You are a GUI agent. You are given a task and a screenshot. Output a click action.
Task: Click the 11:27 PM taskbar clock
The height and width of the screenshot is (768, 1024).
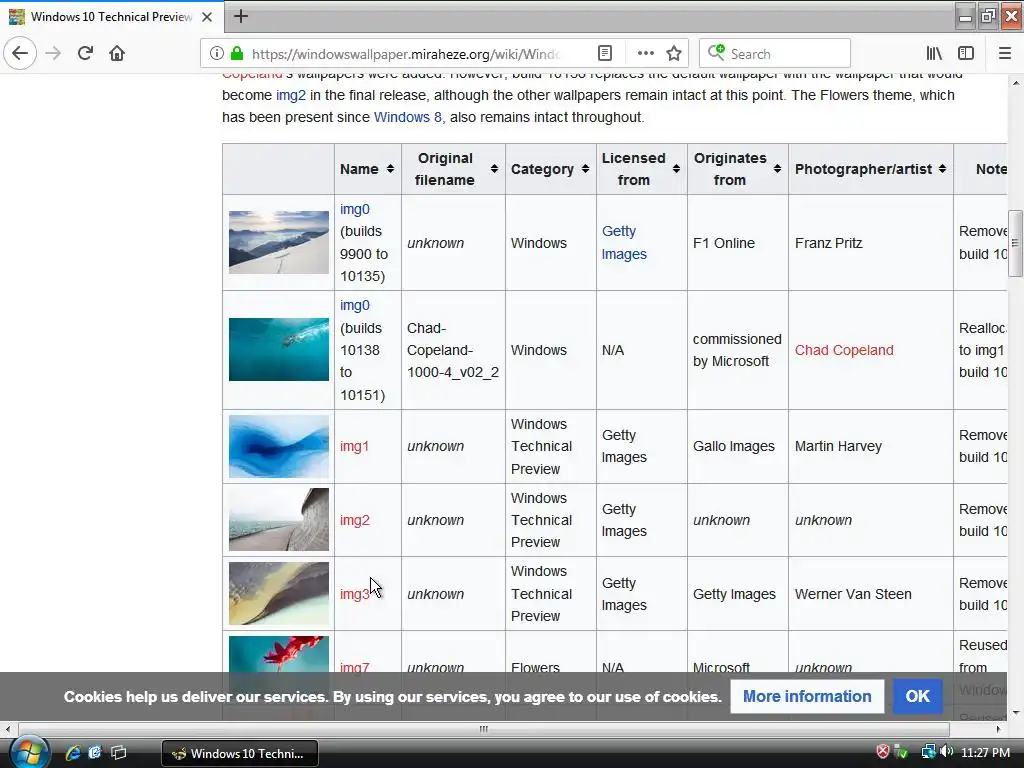[985, 753]
